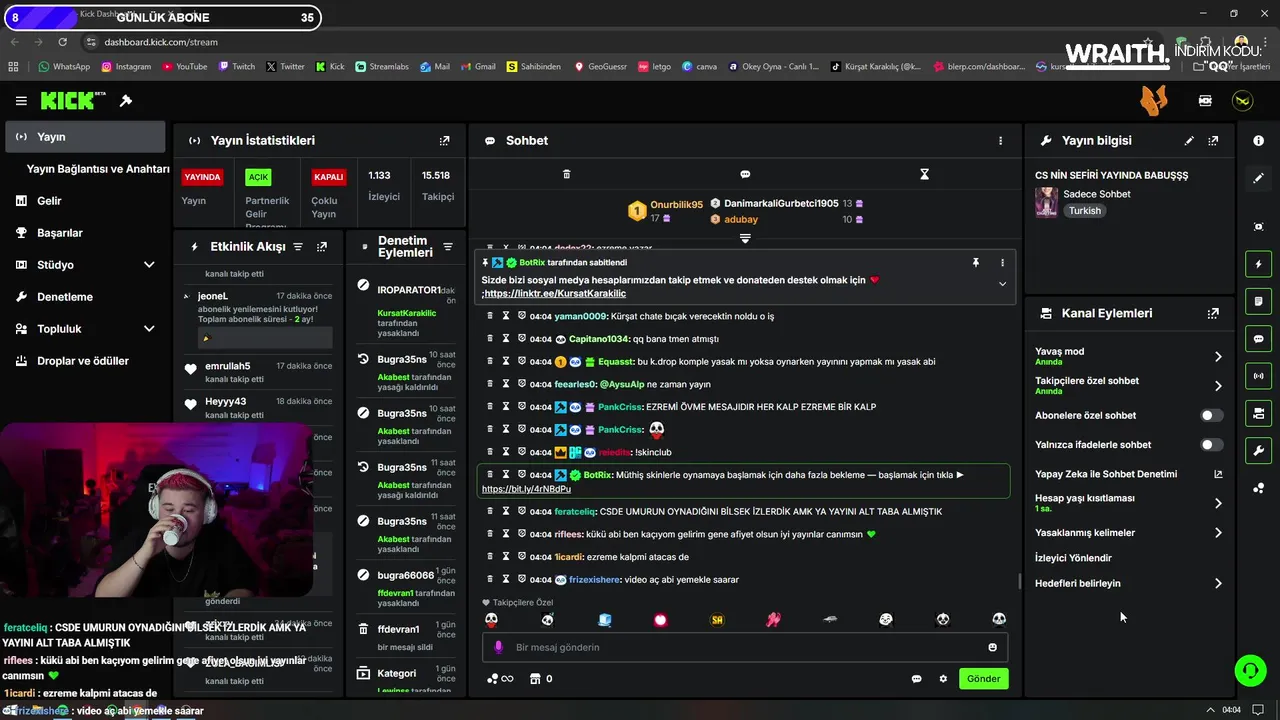
Task: Open Yavaş mod settings chevron
Action: tap(1217, 356)
